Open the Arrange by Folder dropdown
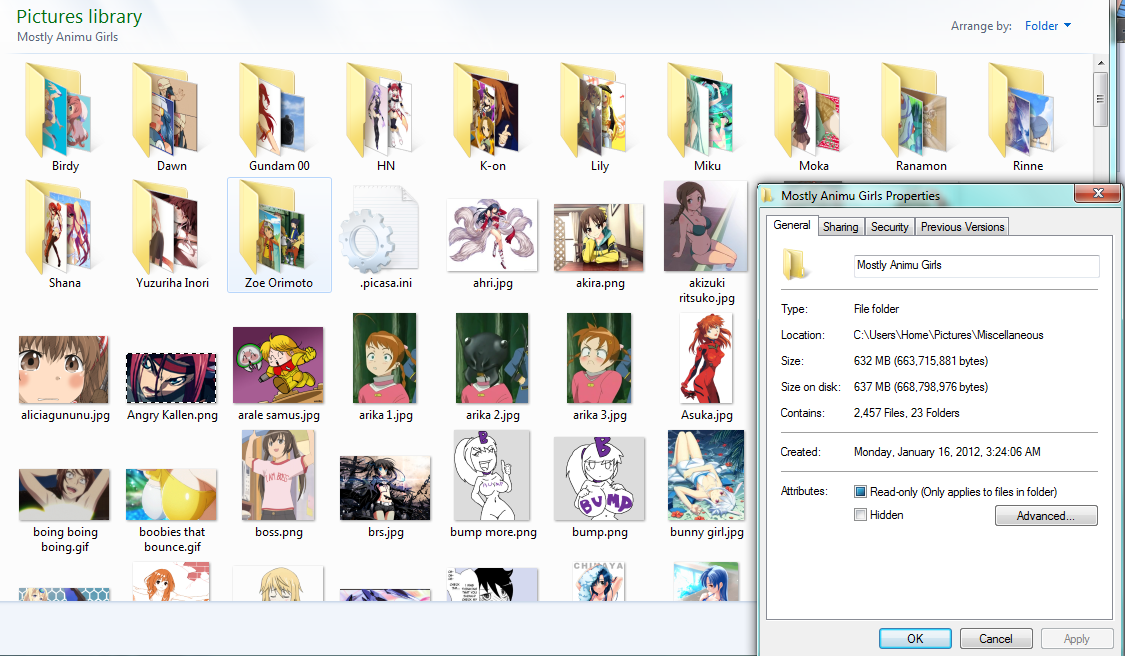 point(1048,26)
